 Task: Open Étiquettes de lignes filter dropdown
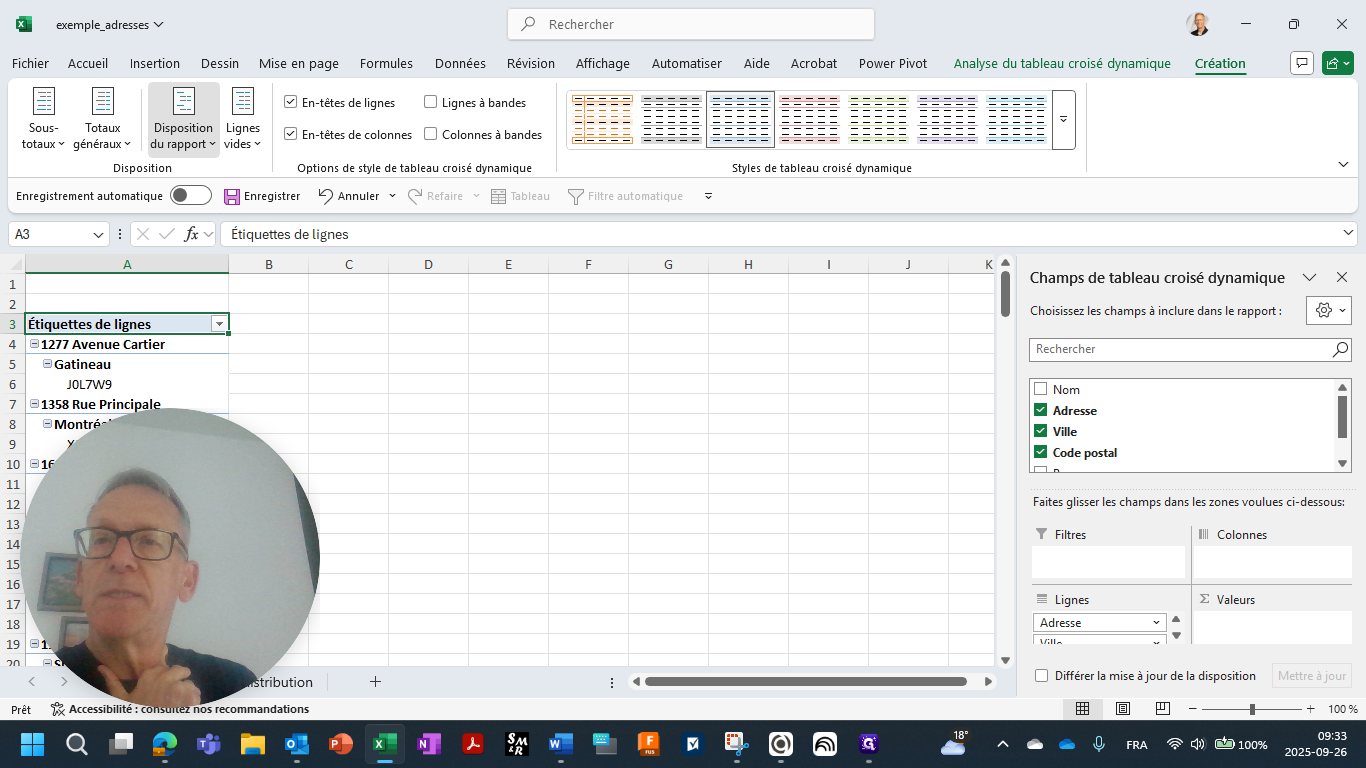[x=218, y=324]
